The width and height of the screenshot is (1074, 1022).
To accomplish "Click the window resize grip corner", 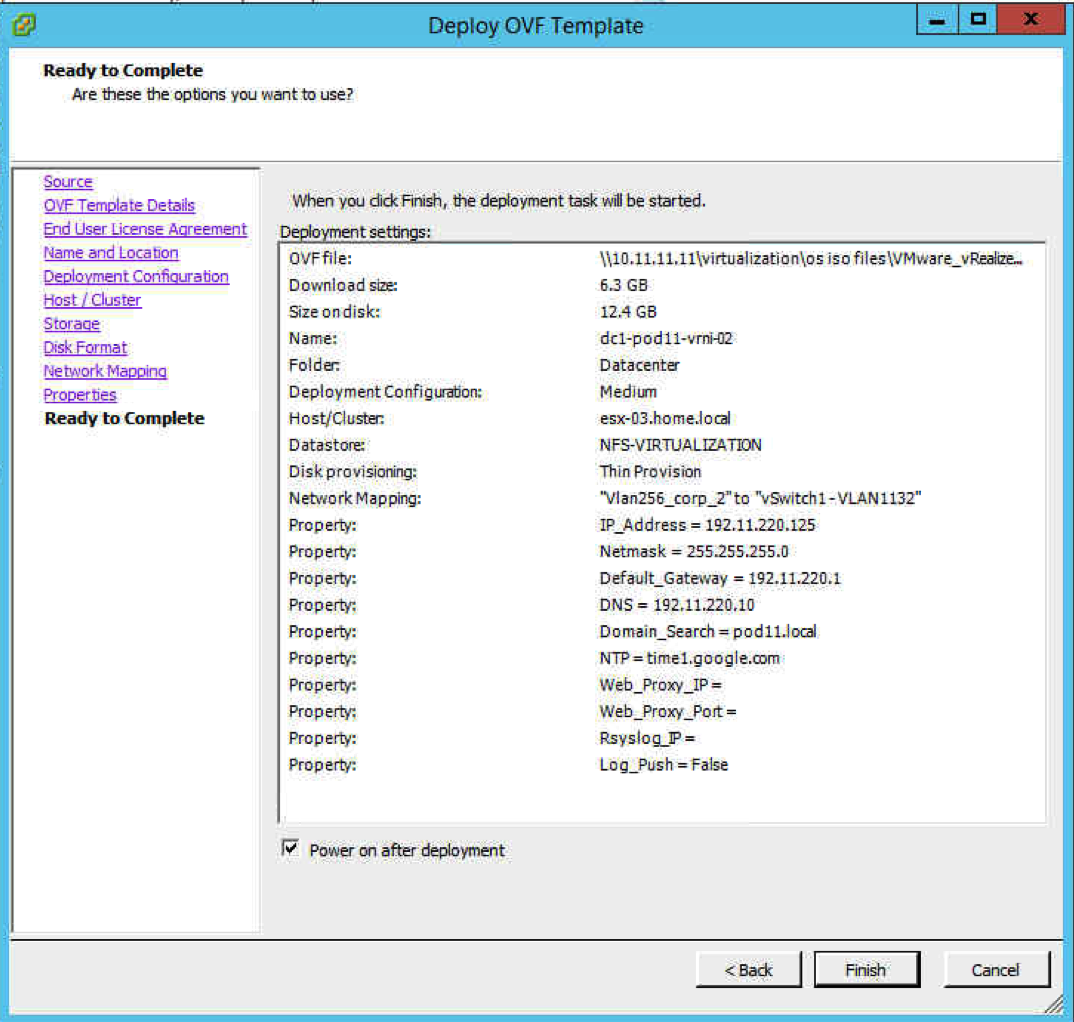I will pos(1053,1003).
